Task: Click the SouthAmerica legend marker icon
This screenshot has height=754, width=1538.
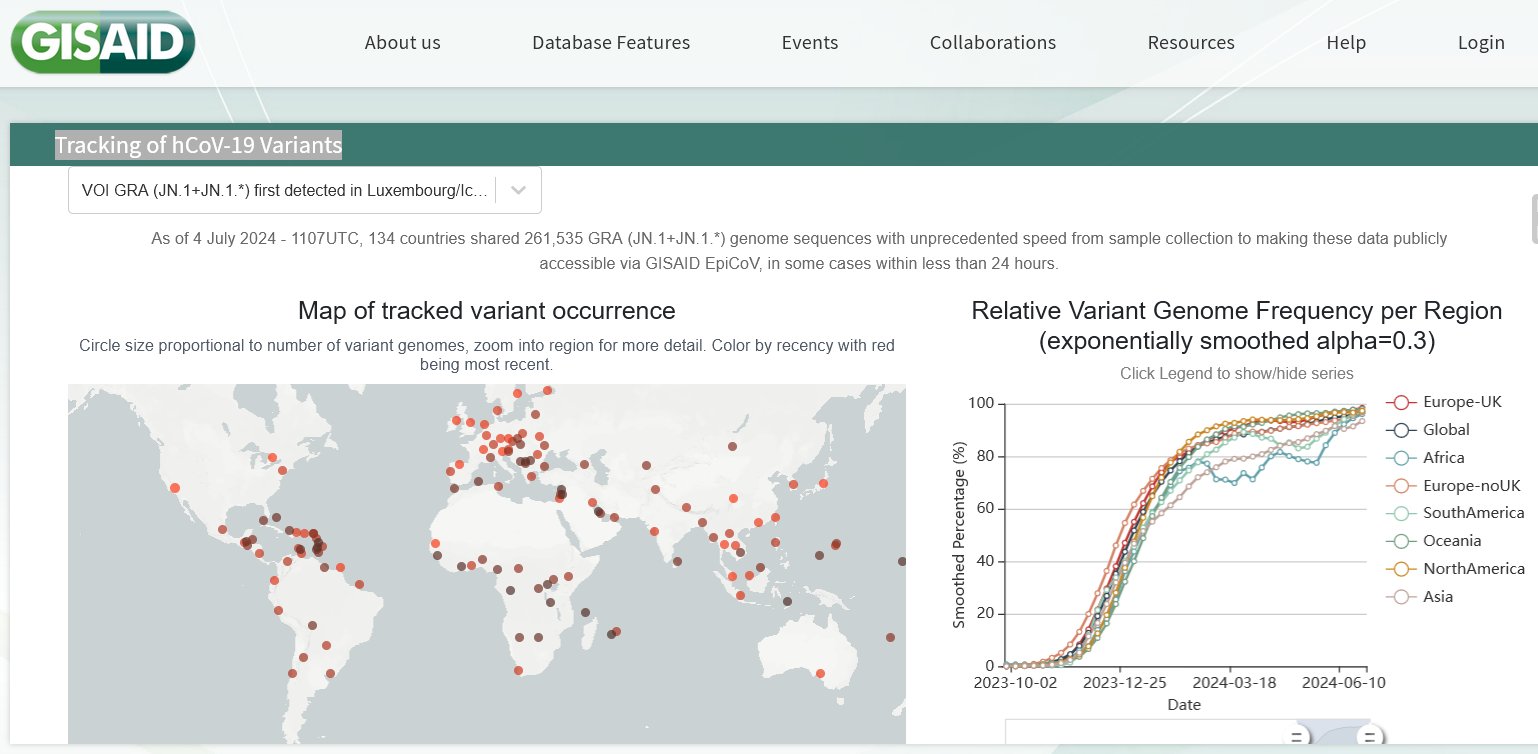Action: (x=1401, y=513)
